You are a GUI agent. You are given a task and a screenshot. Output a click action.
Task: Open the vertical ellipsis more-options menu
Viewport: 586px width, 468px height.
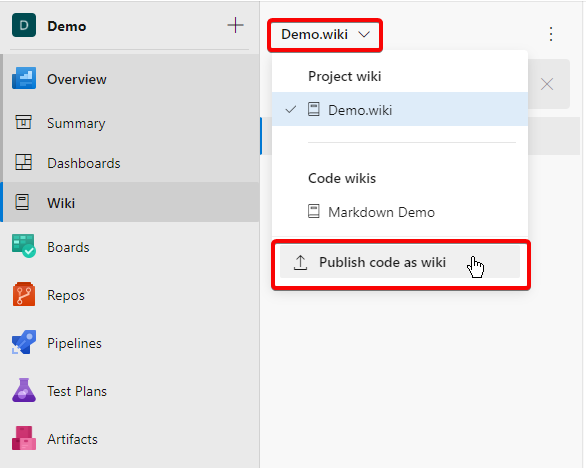point(551,34)
